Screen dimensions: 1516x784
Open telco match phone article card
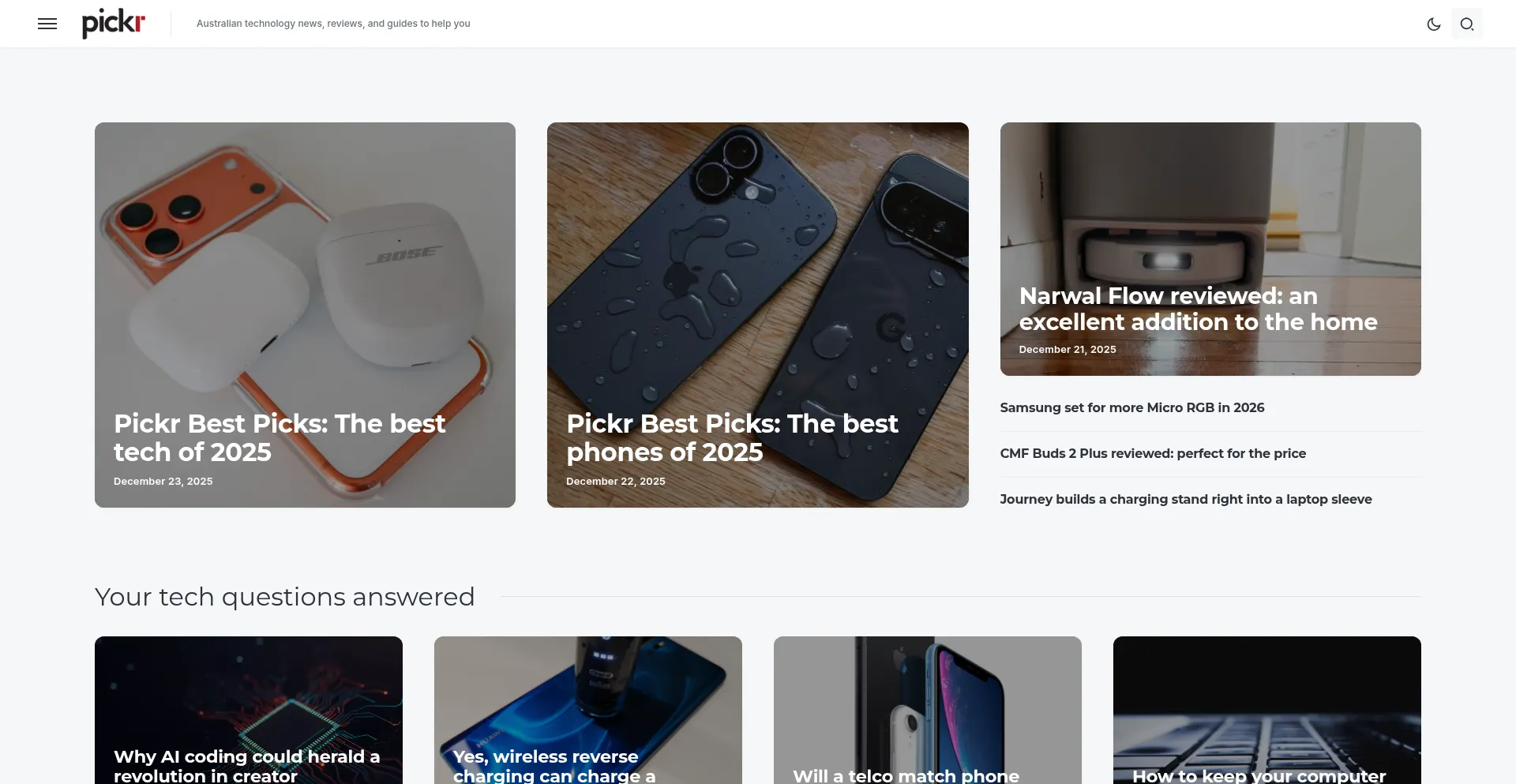tap(928, 711)
